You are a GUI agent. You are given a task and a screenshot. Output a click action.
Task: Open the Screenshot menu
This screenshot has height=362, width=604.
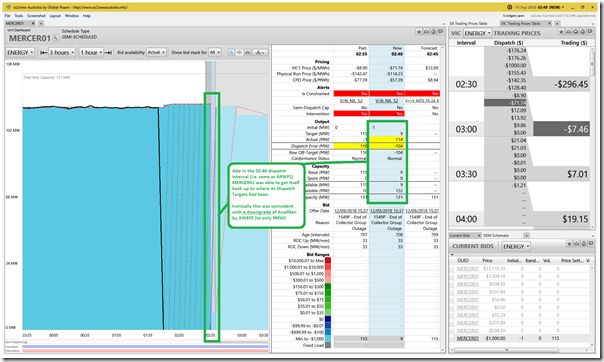click(x=36, y=16)
